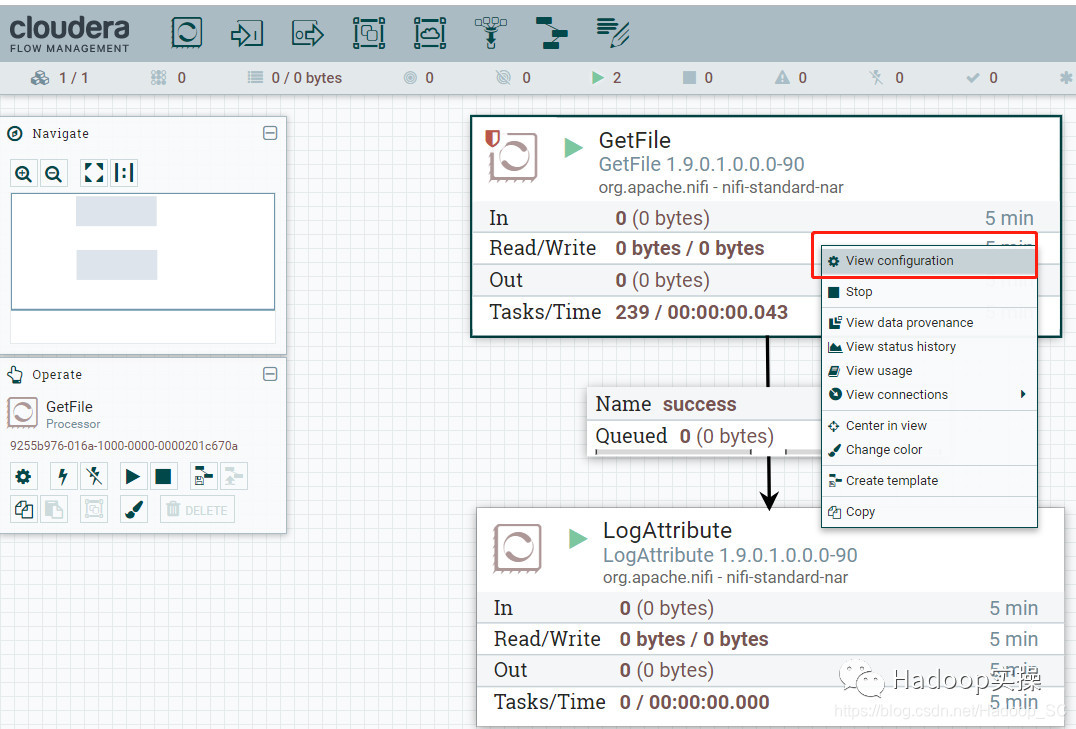
Task: Click the Queued 0 (0 bytes) text
Action: [684, 436]
